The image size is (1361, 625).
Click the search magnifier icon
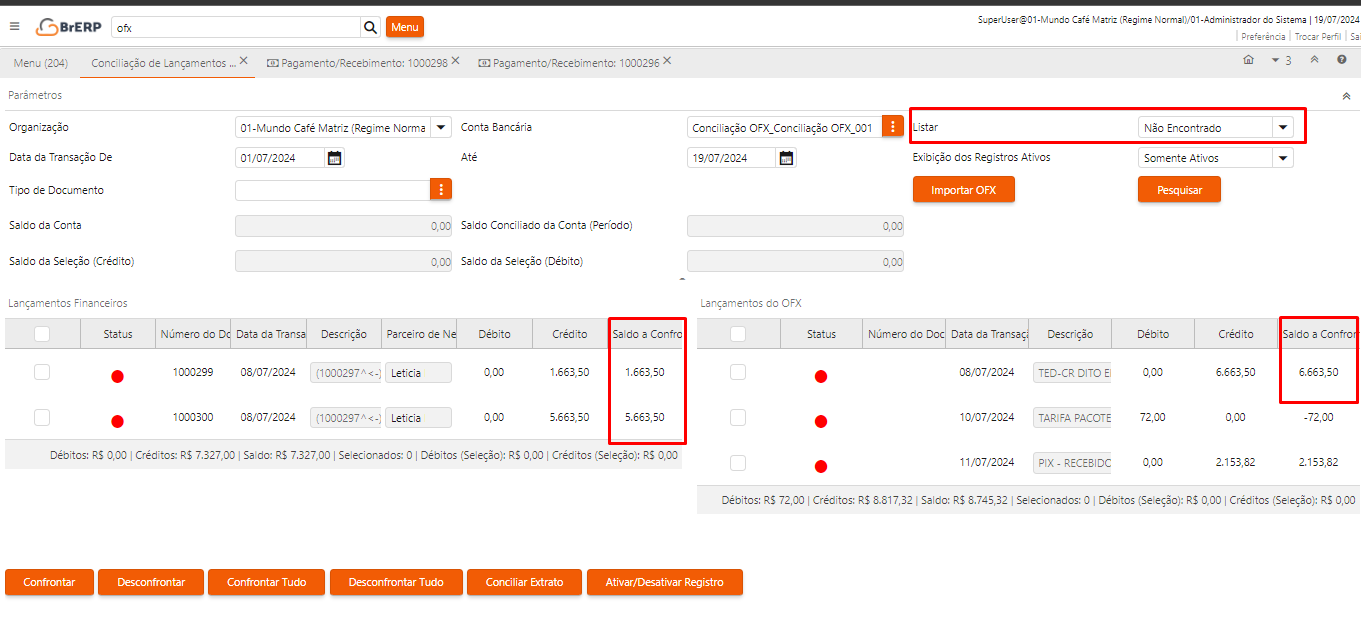[x=370, y=27]
